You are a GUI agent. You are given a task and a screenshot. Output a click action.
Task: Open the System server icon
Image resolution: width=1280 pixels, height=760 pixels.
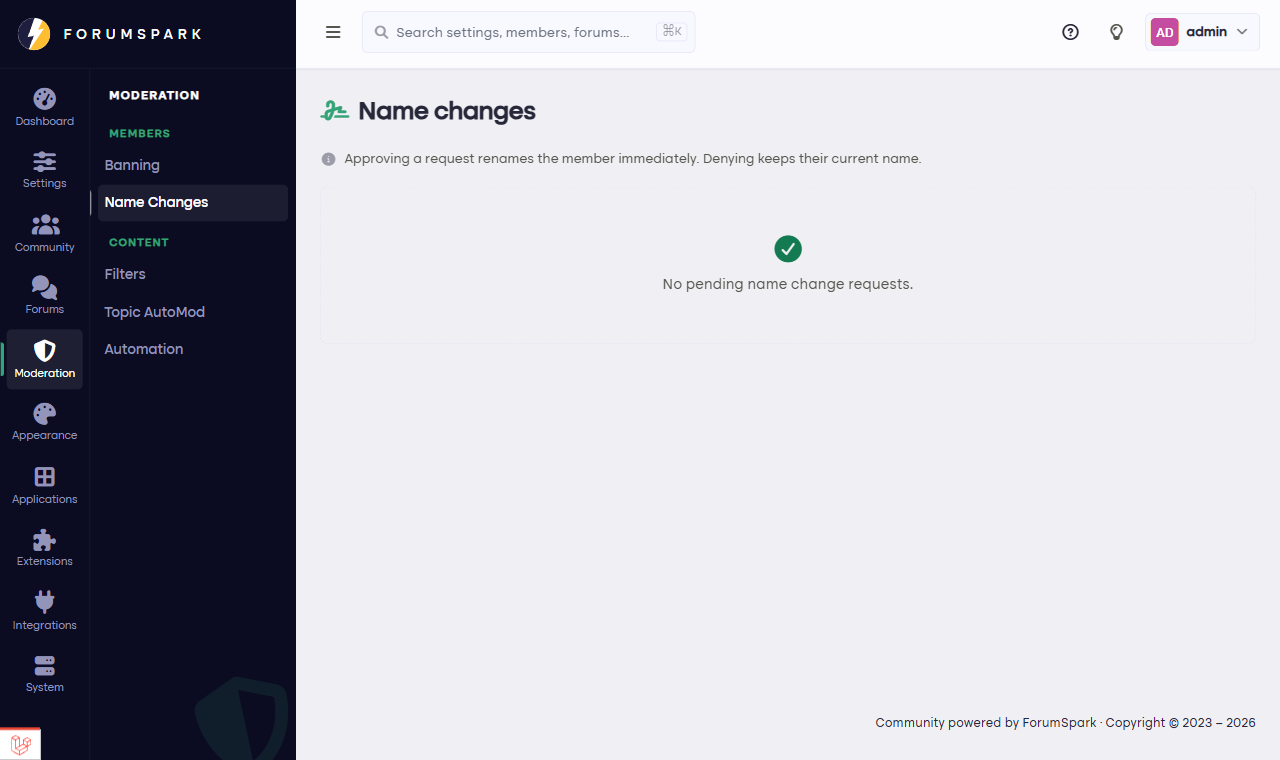pos(44,665)
